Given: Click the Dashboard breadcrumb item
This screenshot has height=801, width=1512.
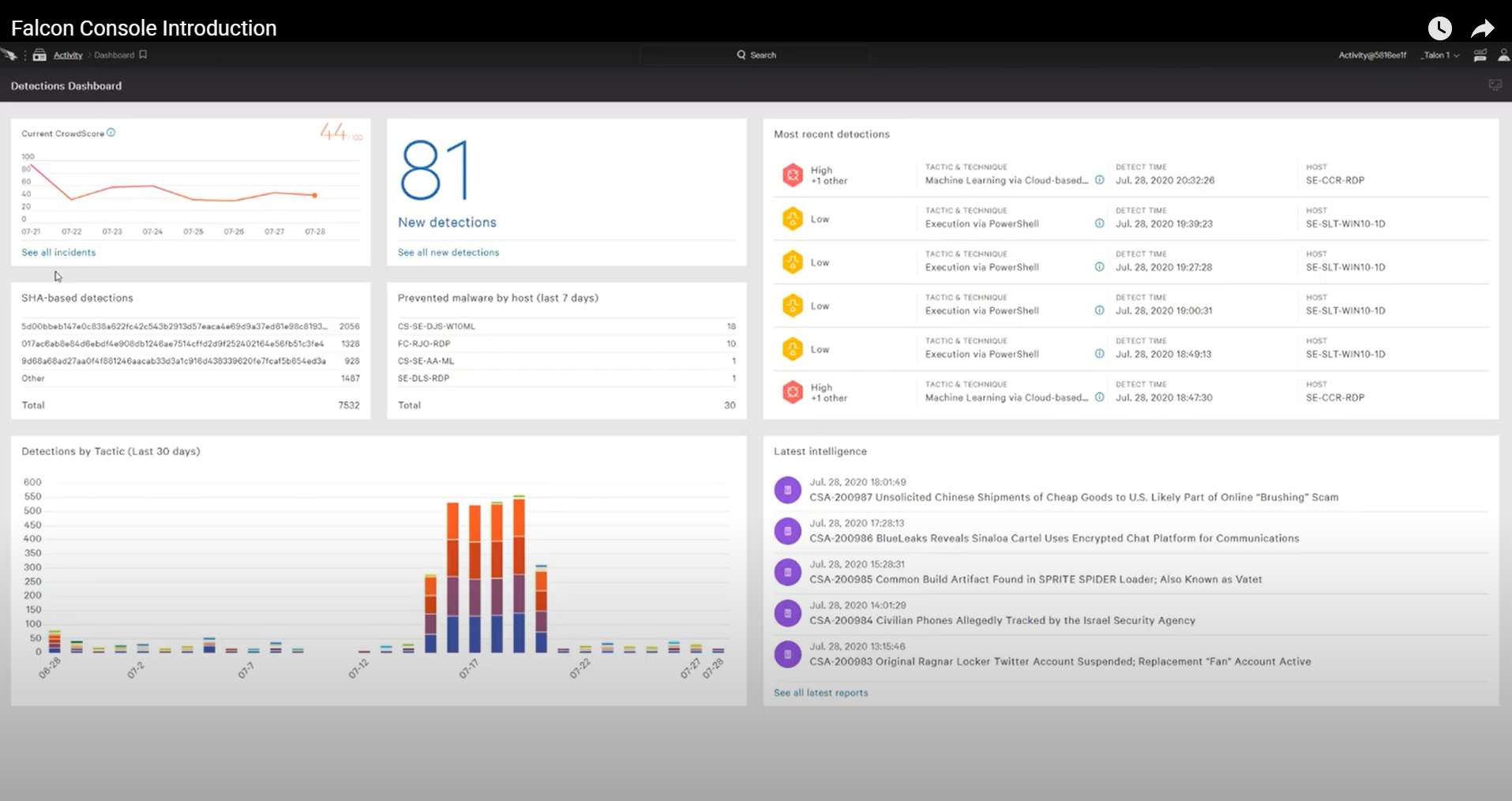Looking at the screenshot, I should [x=114, y=55].
